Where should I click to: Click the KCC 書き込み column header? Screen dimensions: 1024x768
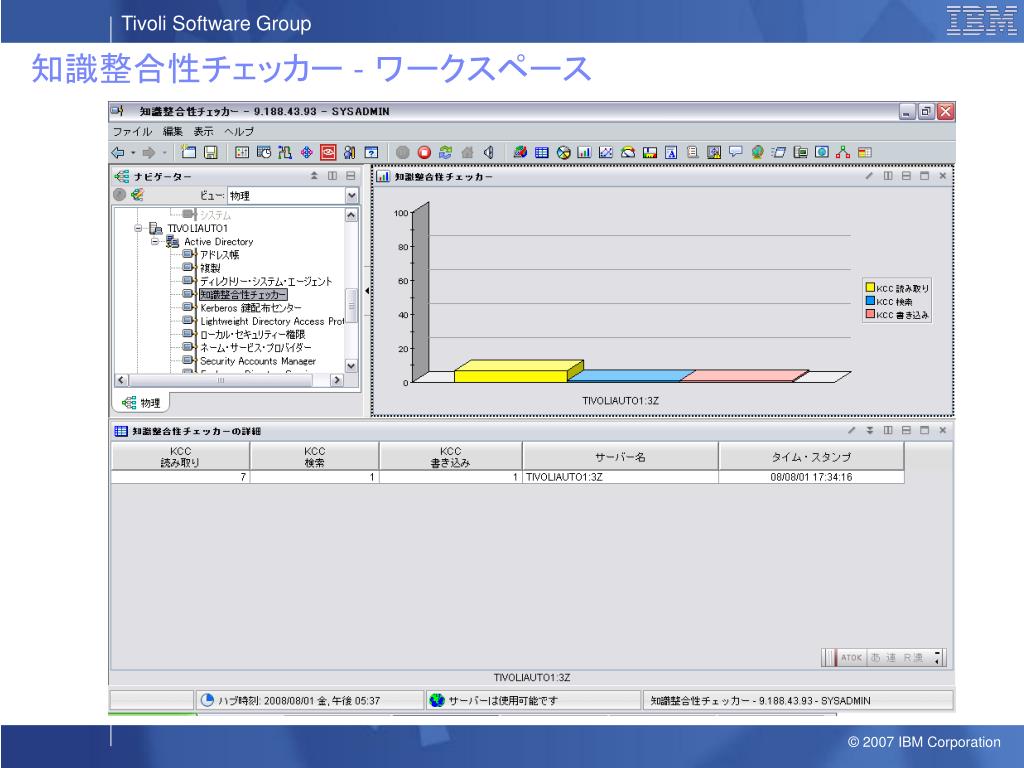tap(451, 456)
